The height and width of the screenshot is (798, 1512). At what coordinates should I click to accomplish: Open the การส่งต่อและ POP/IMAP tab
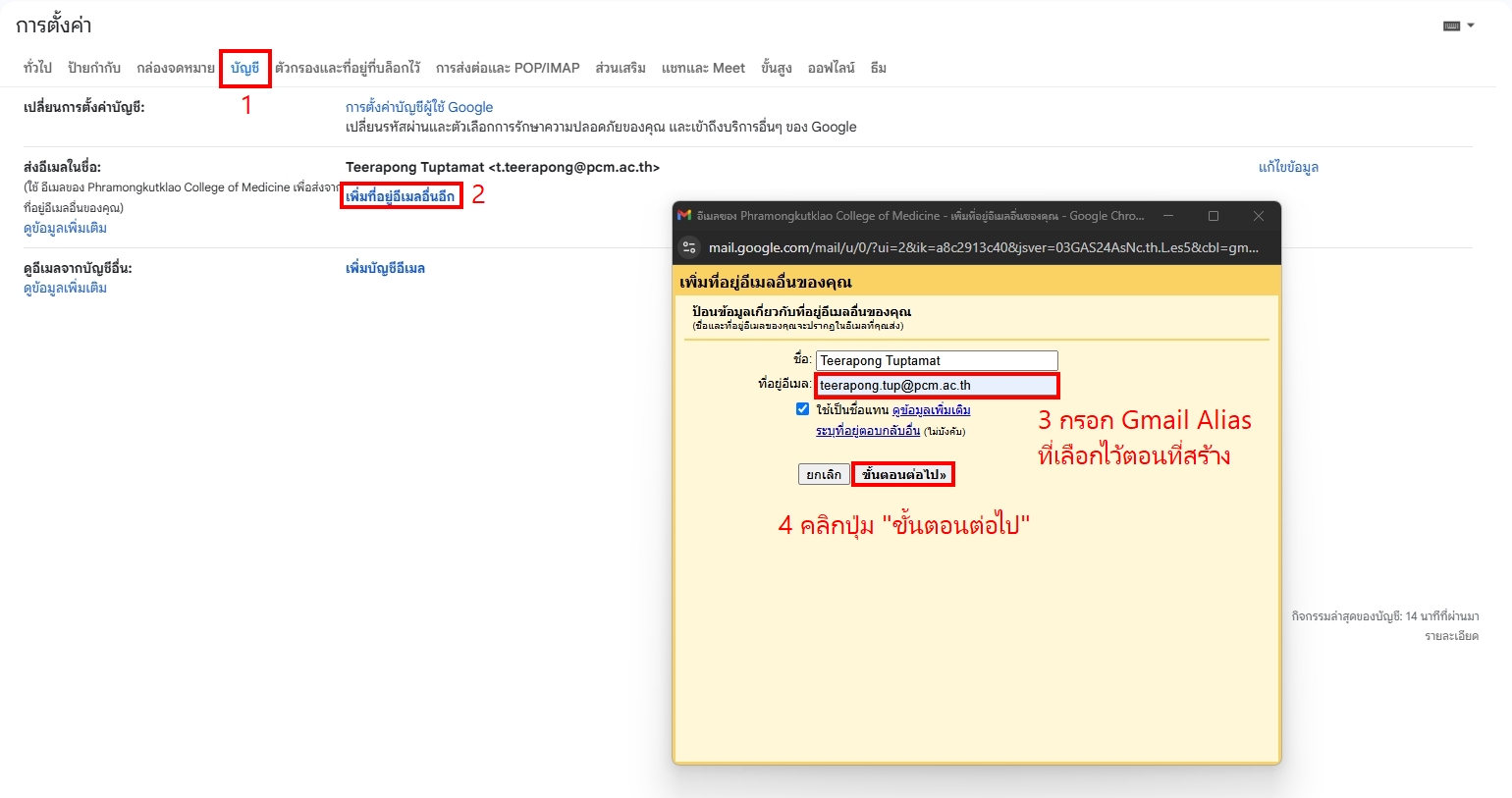pyautogui.click(x=508, y=68)
